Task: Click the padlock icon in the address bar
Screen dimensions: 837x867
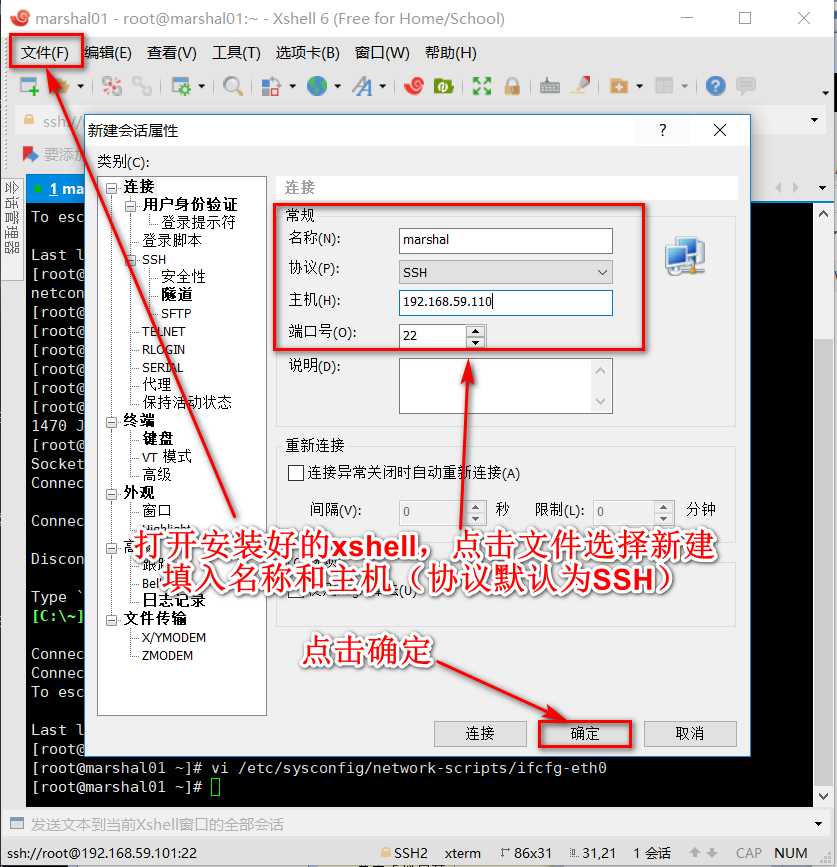Action: [x=28, y=120]
